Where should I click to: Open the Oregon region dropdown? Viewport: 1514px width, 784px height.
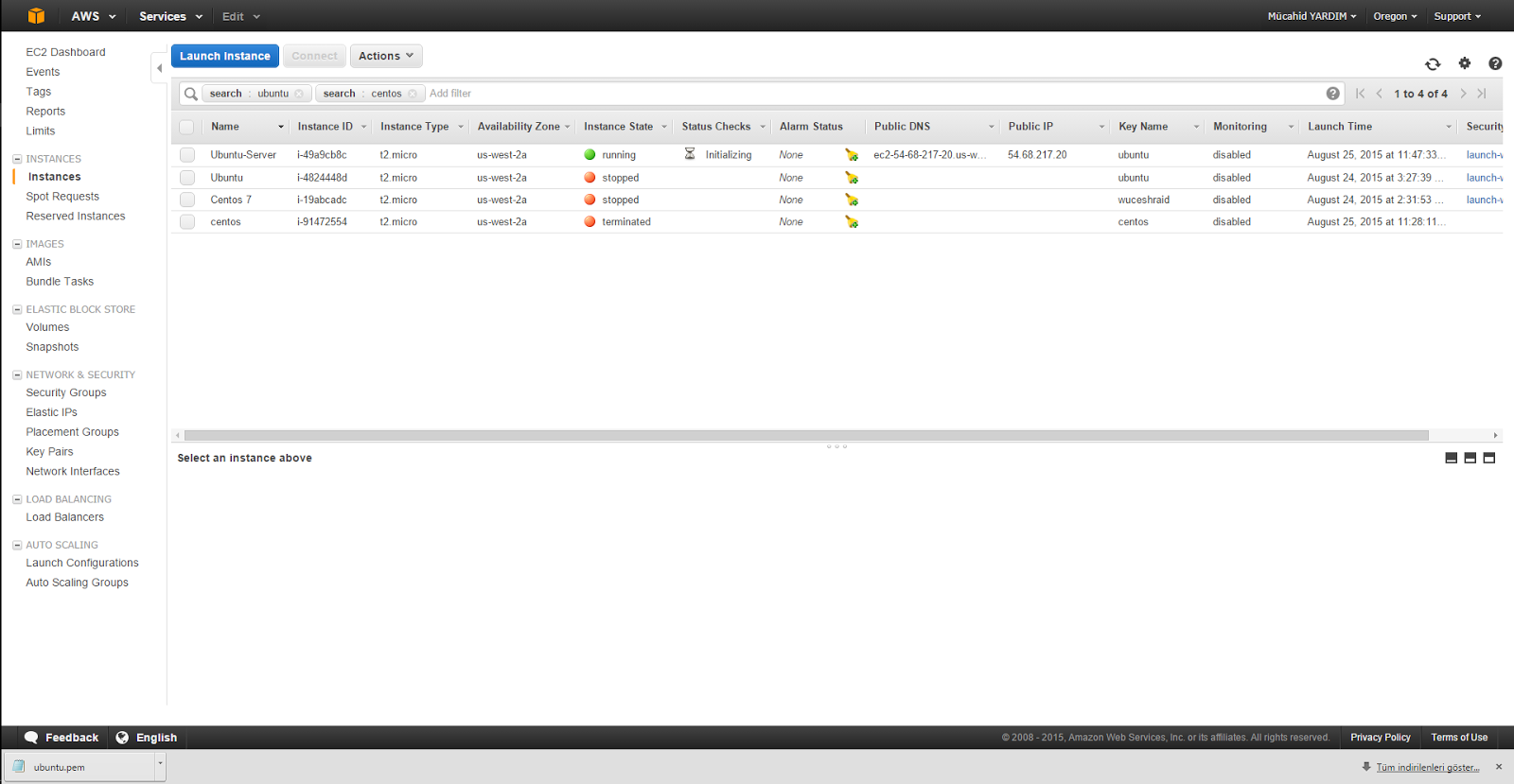(x=1395, y=16)
